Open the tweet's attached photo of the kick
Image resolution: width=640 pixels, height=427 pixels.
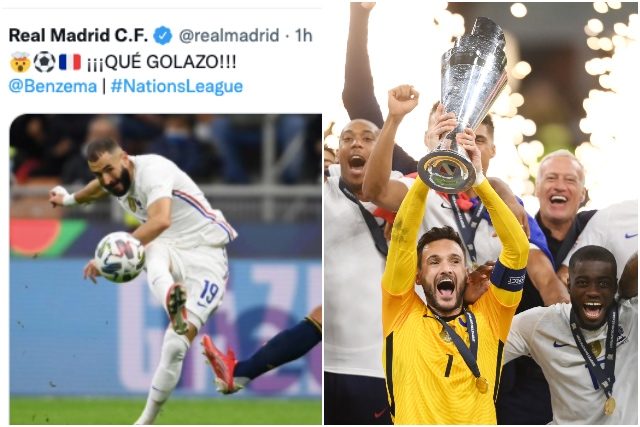pos(165,269)
